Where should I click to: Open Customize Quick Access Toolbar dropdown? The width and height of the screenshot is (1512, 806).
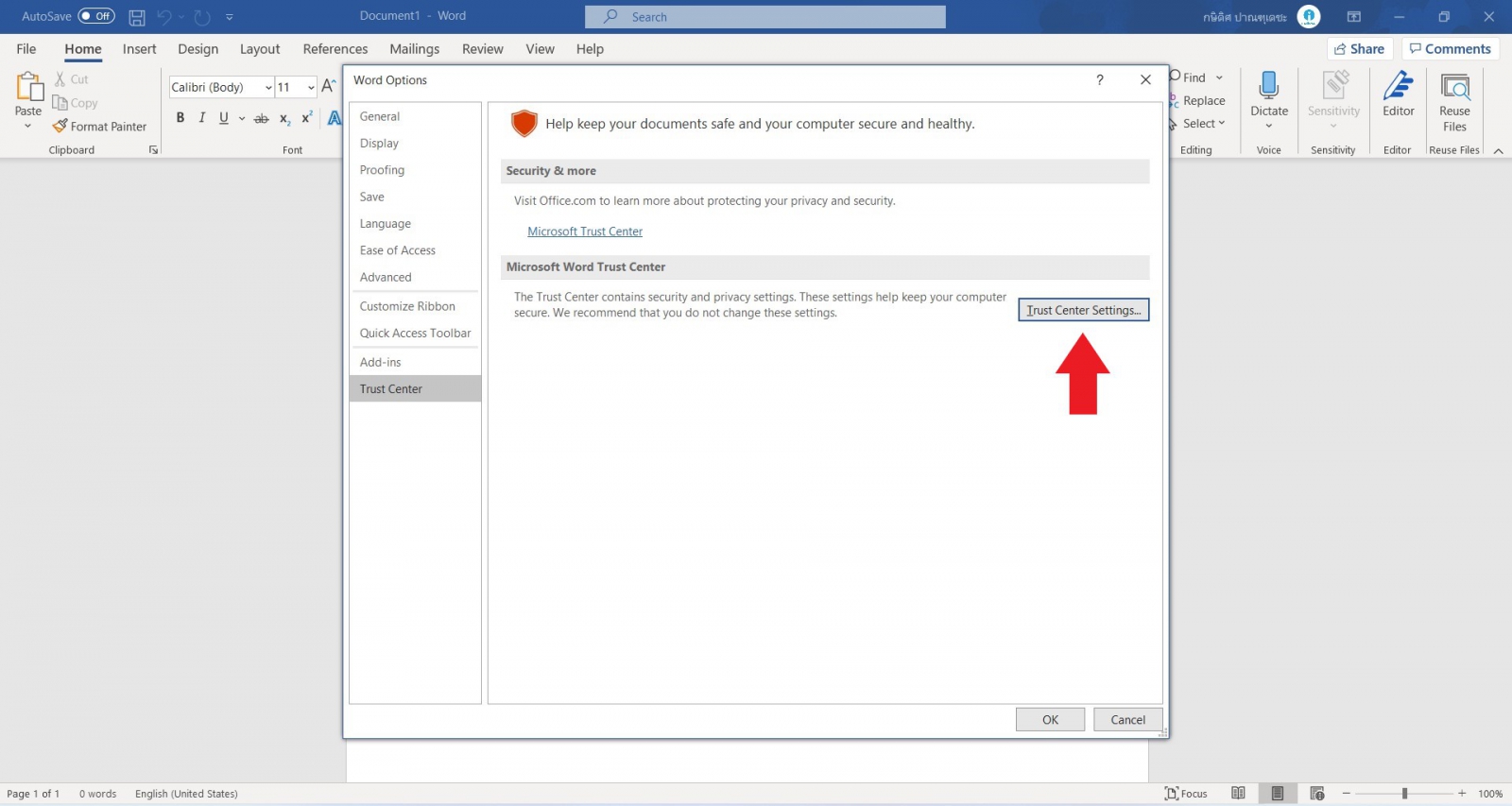[229, 17]
